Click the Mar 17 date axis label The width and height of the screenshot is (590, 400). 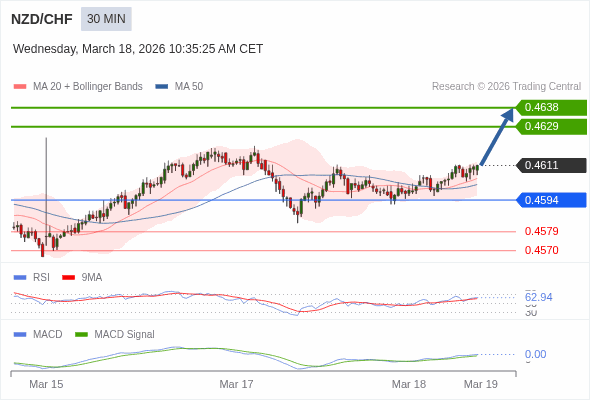click(x=236, y=384)
